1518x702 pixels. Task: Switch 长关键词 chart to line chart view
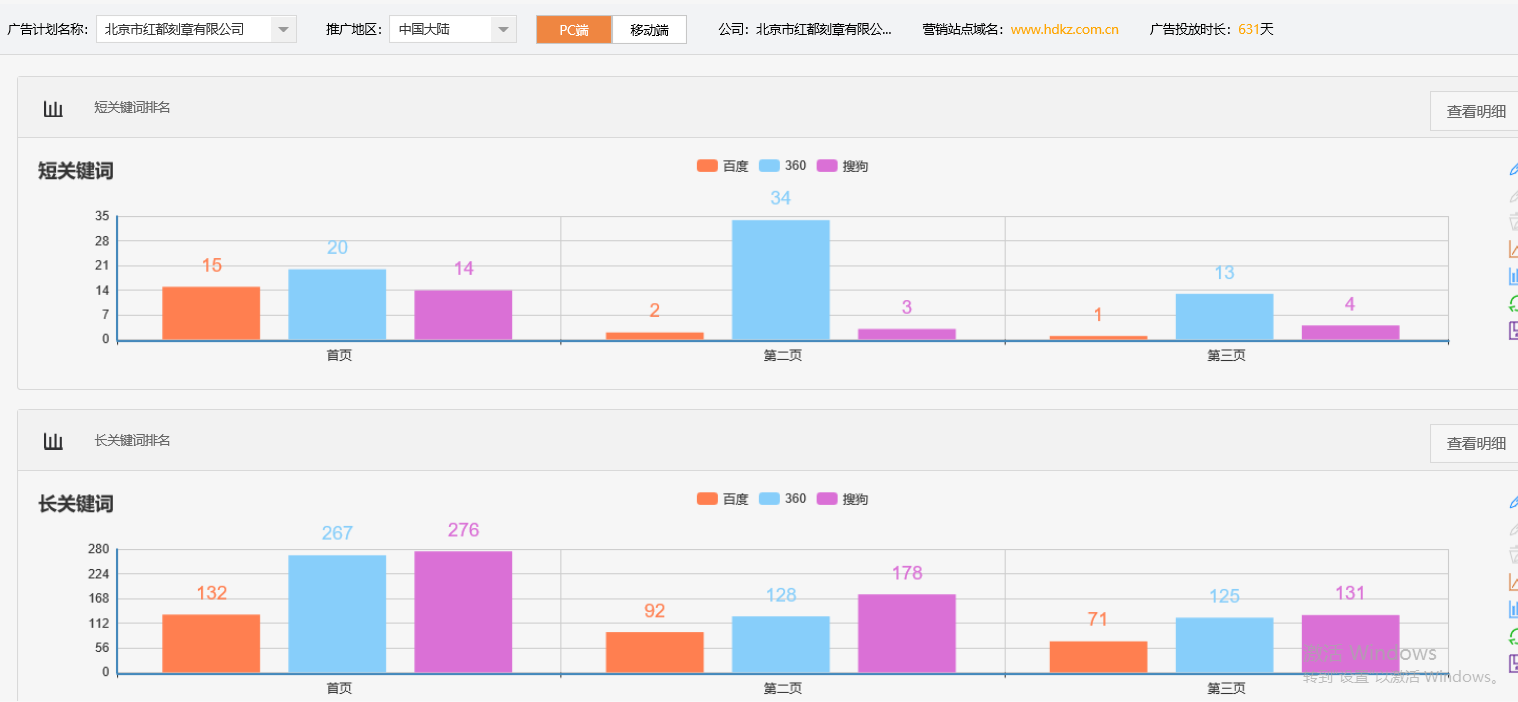click(1512, 582)
